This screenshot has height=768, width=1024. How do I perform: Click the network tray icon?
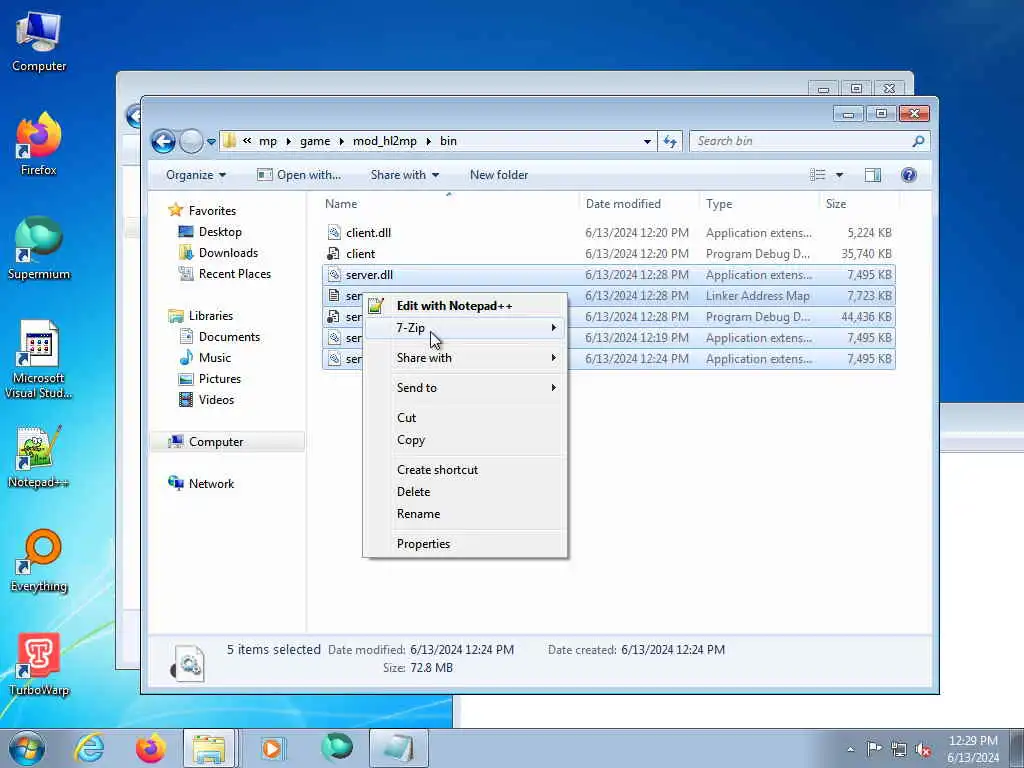[899, 749]
